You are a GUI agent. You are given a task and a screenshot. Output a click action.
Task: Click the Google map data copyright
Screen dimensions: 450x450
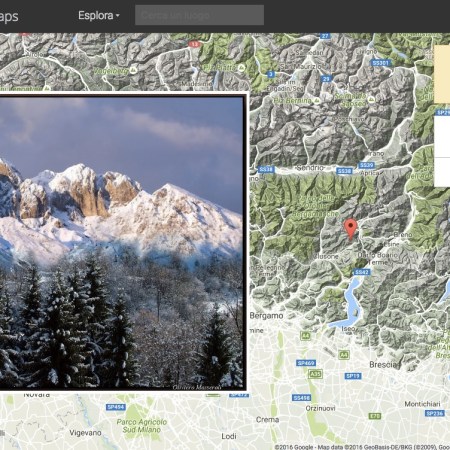(362, 447)
